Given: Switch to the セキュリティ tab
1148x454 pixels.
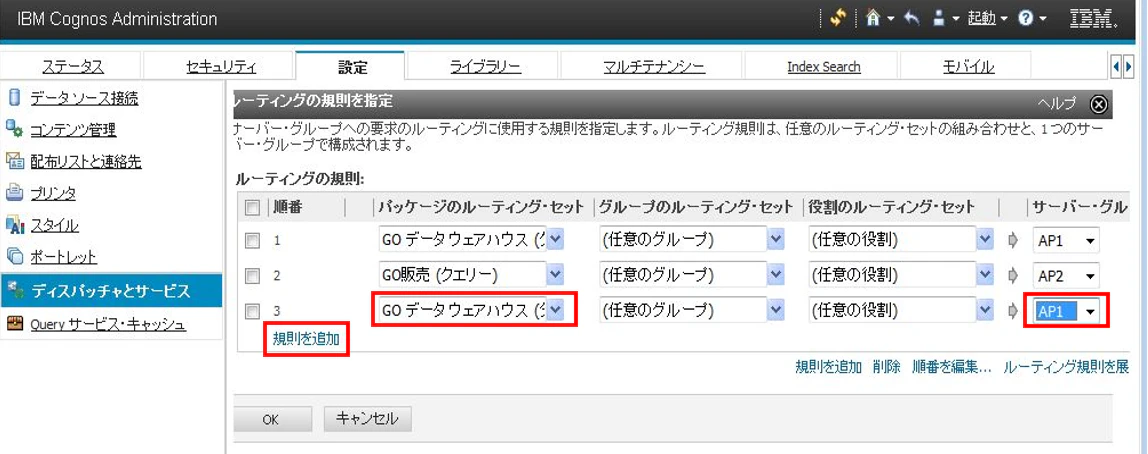Looking at the screenshot, I should pyautogui.click(x=221, y=67).
